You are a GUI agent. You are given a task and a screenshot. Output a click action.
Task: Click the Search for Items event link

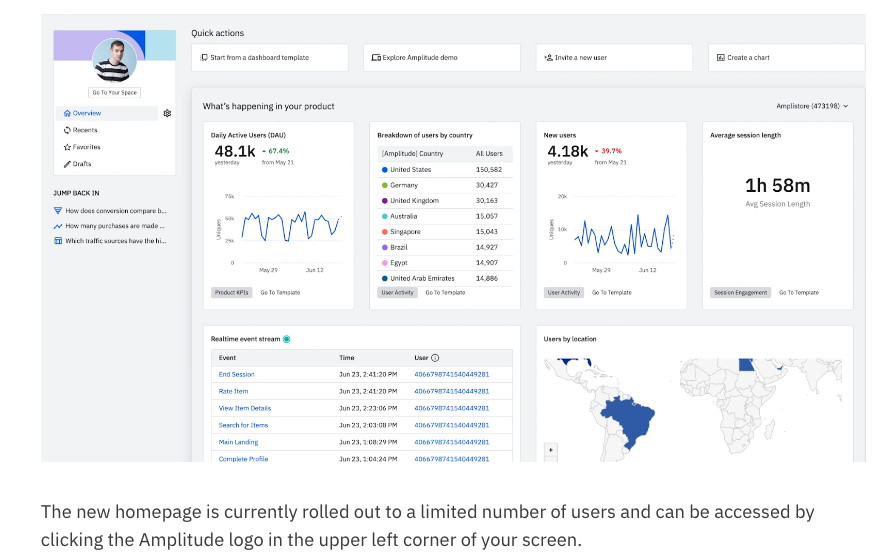point(243,425)
